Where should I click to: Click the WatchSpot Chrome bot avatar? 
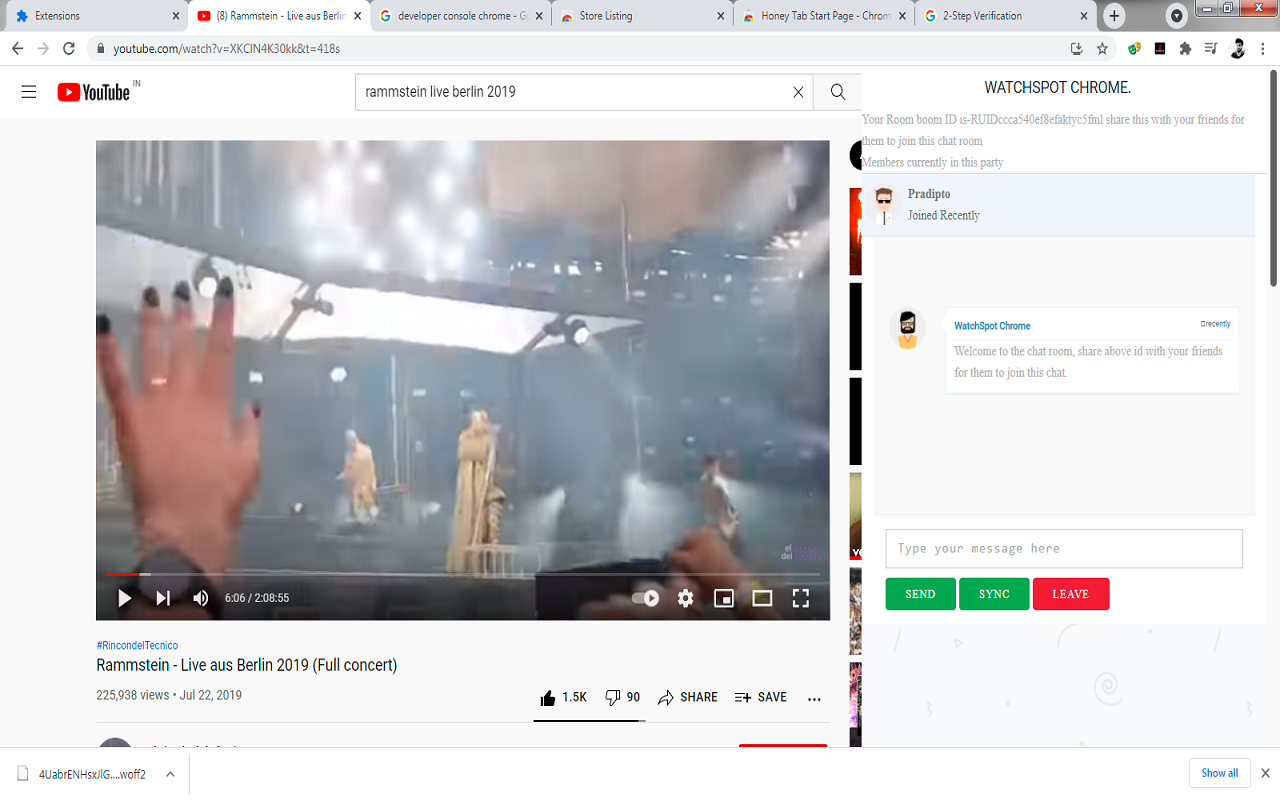907,329
